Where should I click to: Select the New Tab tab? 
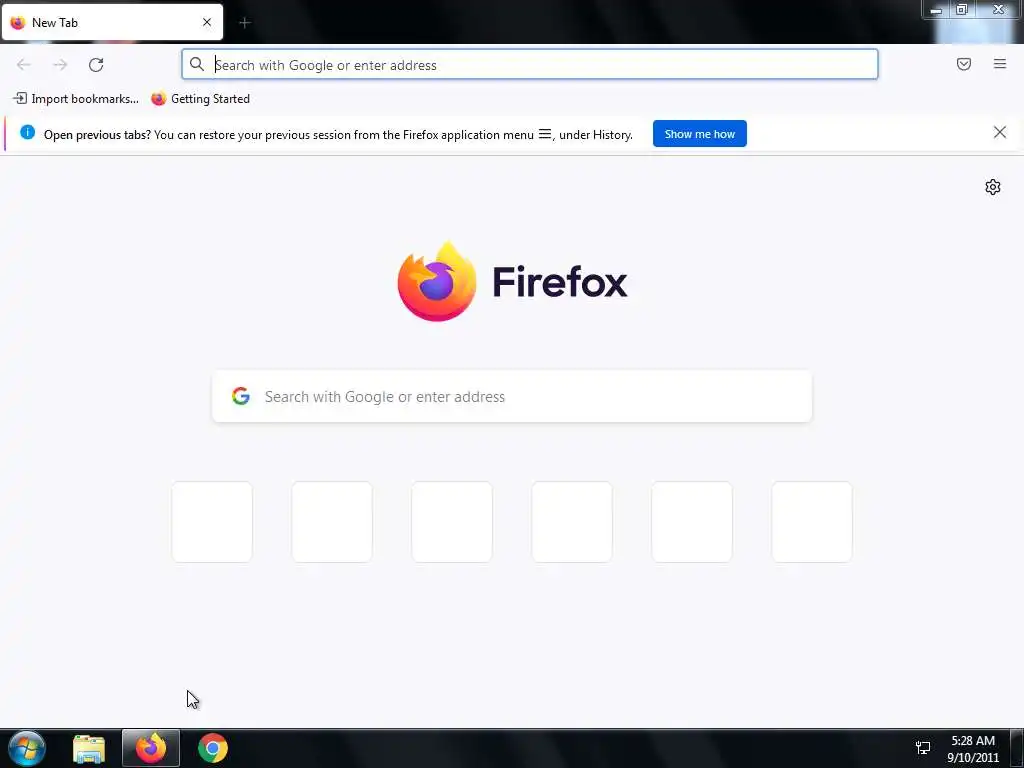[112, 22]
